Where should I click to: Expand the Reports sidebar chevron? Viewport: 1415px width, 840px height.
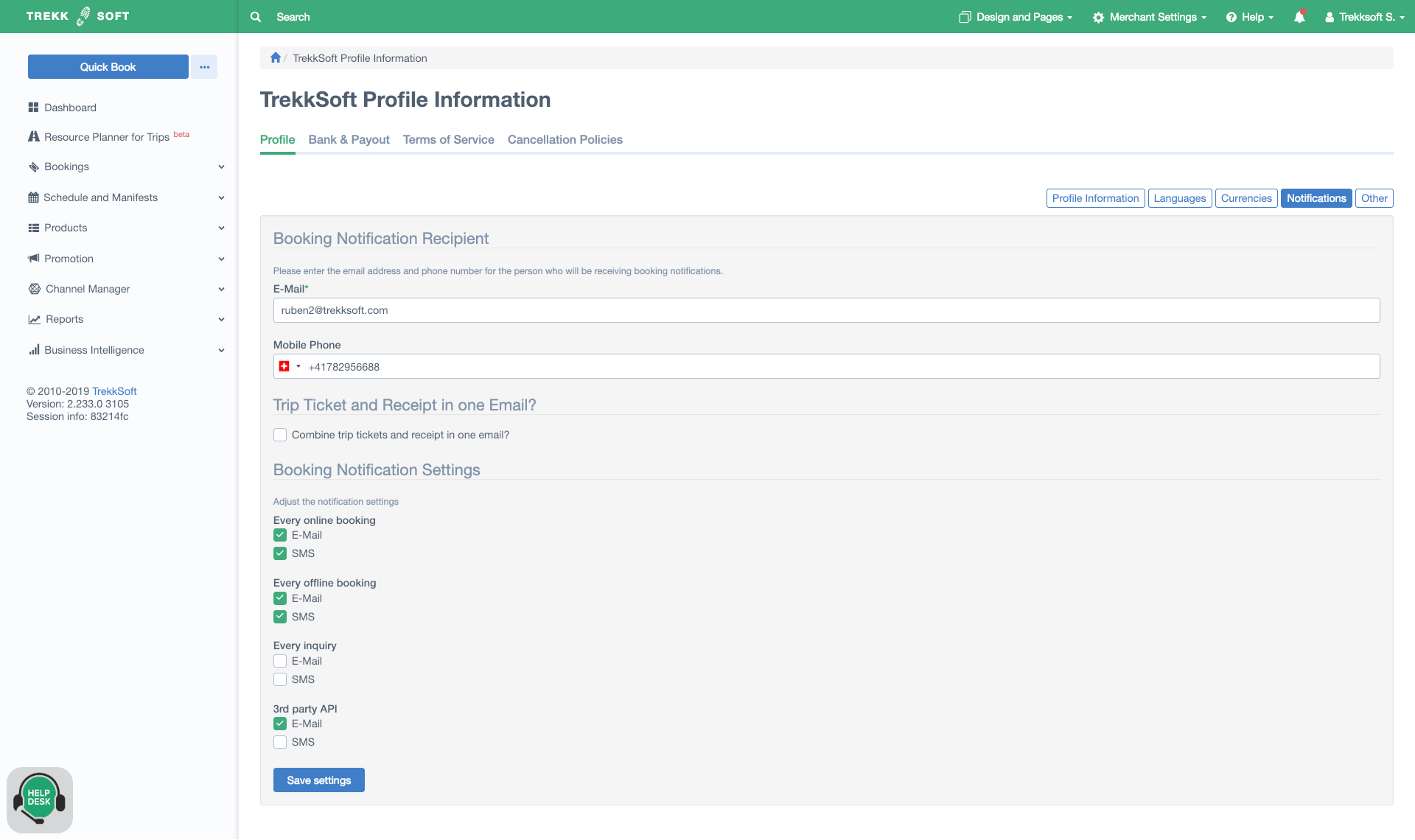[x=221, y=320]
